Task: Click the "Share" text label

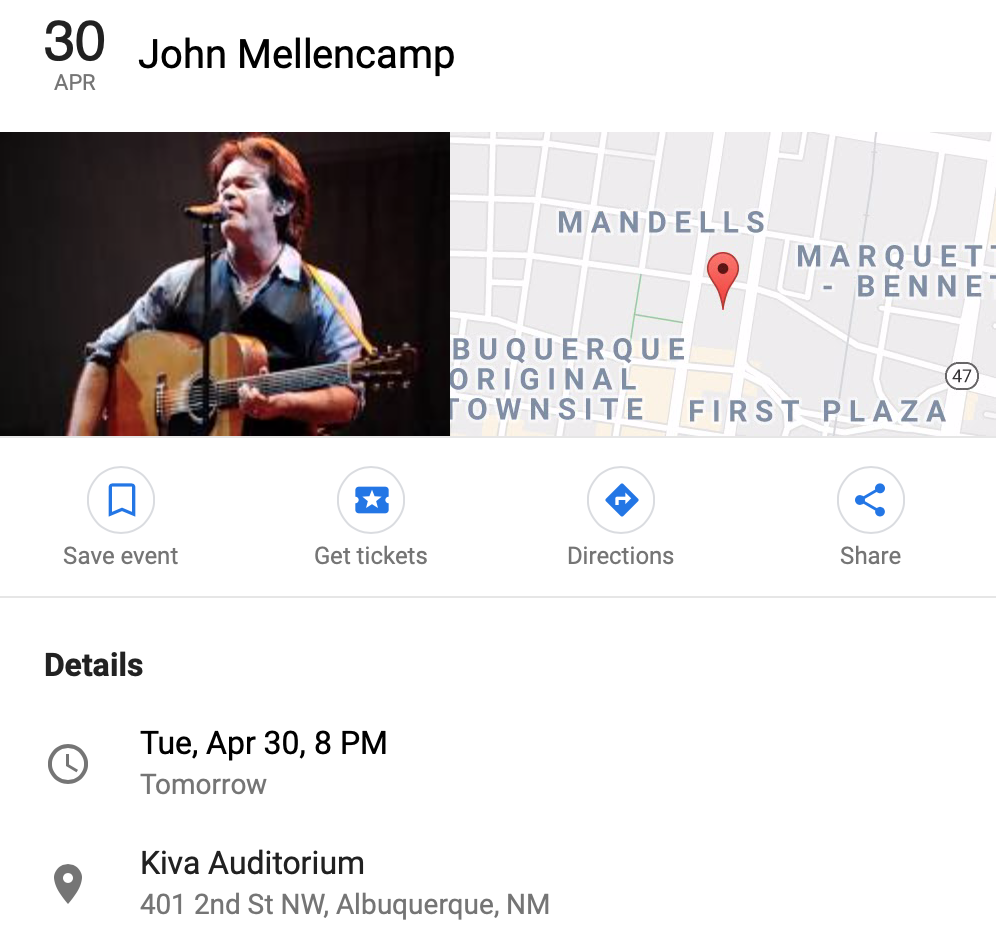Action: (870, 556)
